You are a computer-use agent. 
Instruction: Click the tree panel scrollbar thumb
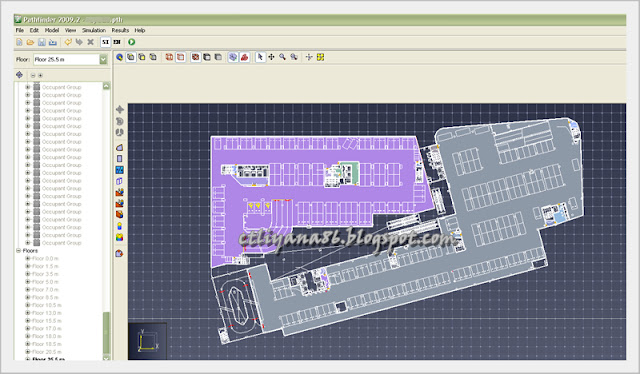tap(106, 333)
